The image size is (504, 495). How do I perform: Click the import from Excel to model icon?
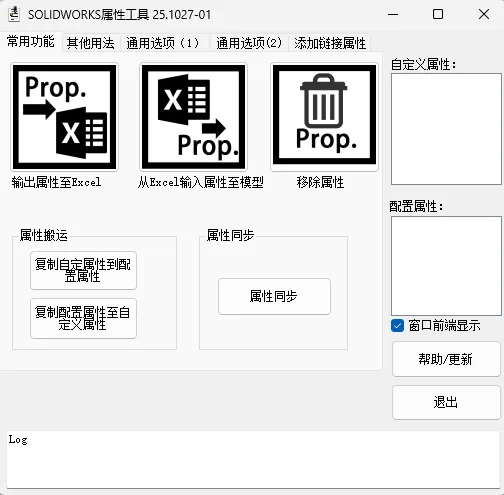[x=193, y=117]
